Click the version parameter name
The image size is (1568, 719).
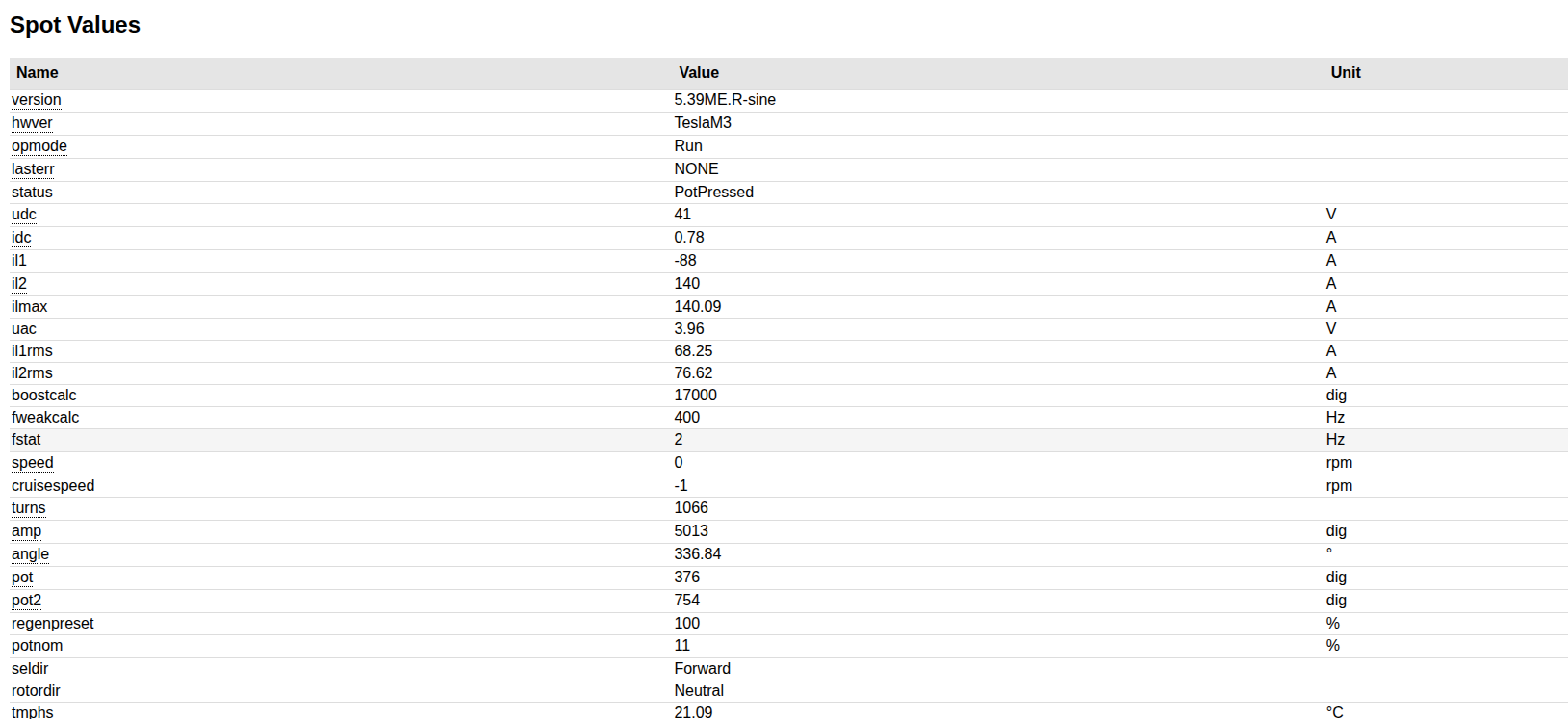point(37,100)
